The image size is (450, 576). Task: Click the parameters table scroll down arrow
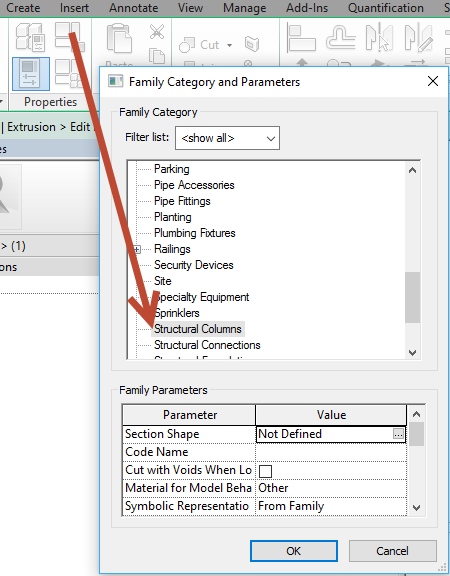pyautogui.click(x=417, y=508)
